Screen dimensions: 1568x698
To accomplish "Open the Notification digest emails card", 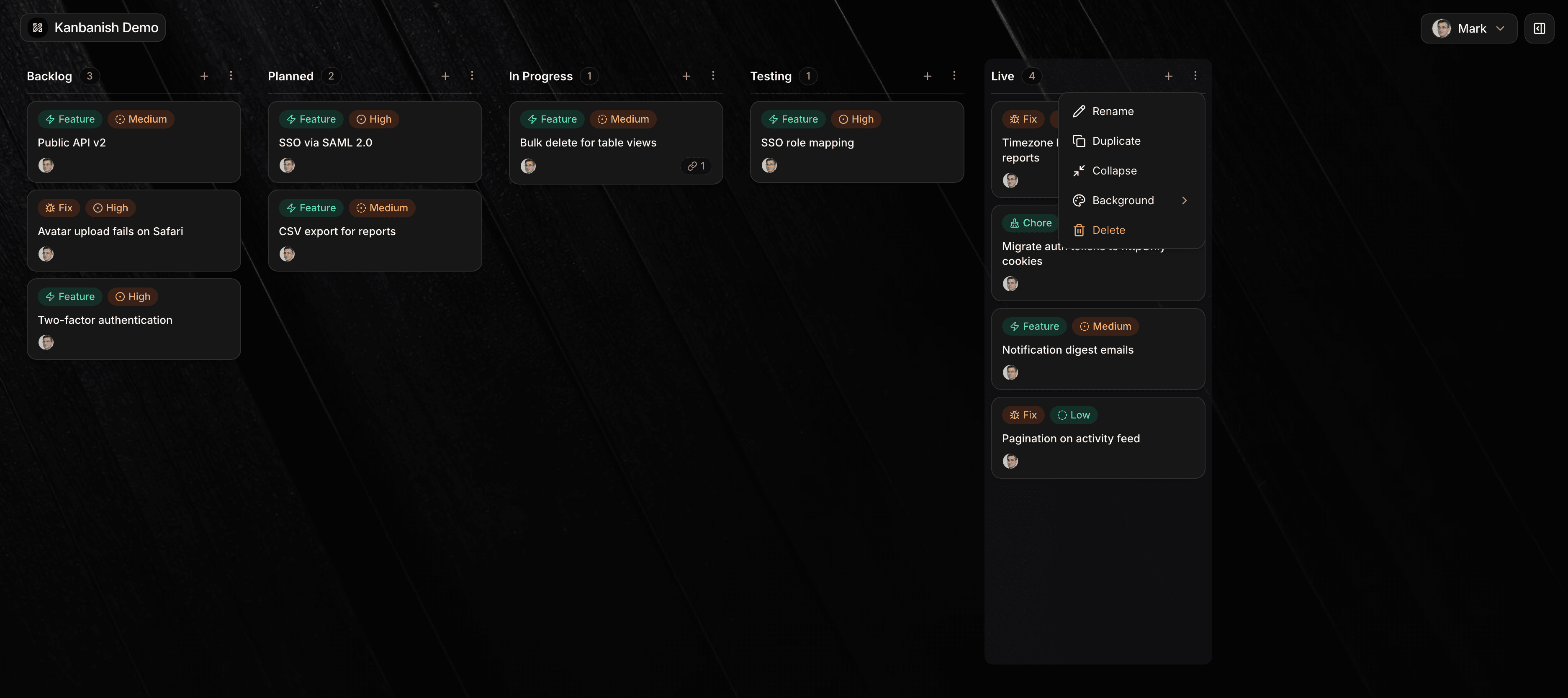I will 1098,349.
